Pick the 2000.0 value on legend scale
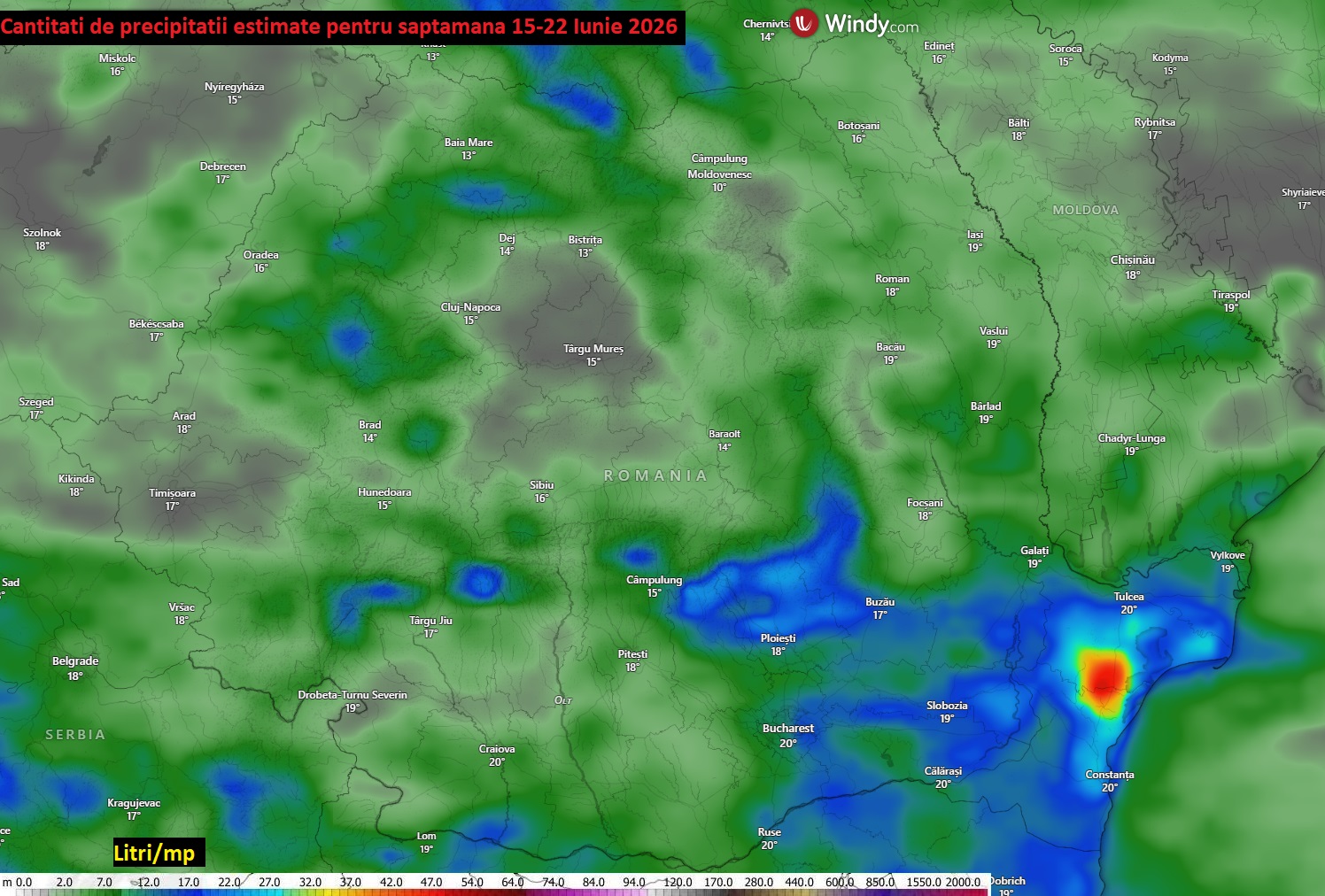Viewport: 1325px width, 896px height. pyautogui.click(x=963, y=882)
